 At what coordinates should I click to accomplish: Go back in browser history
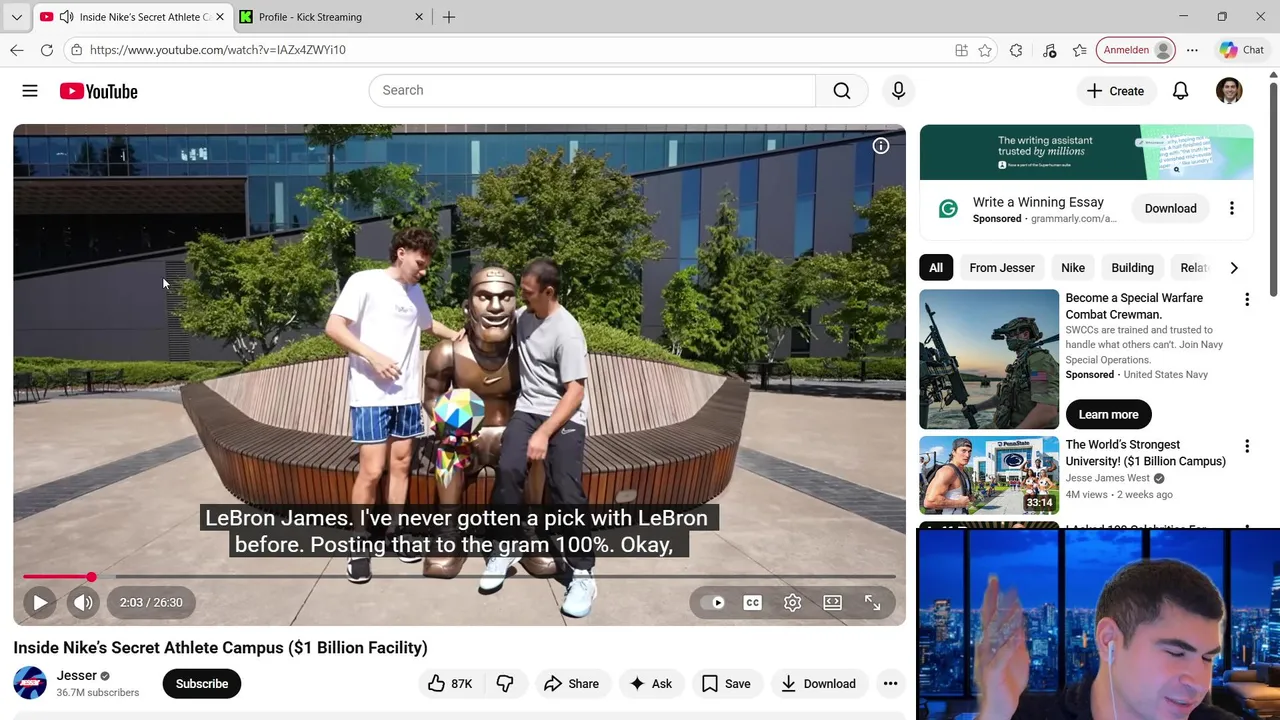(16, 50)
